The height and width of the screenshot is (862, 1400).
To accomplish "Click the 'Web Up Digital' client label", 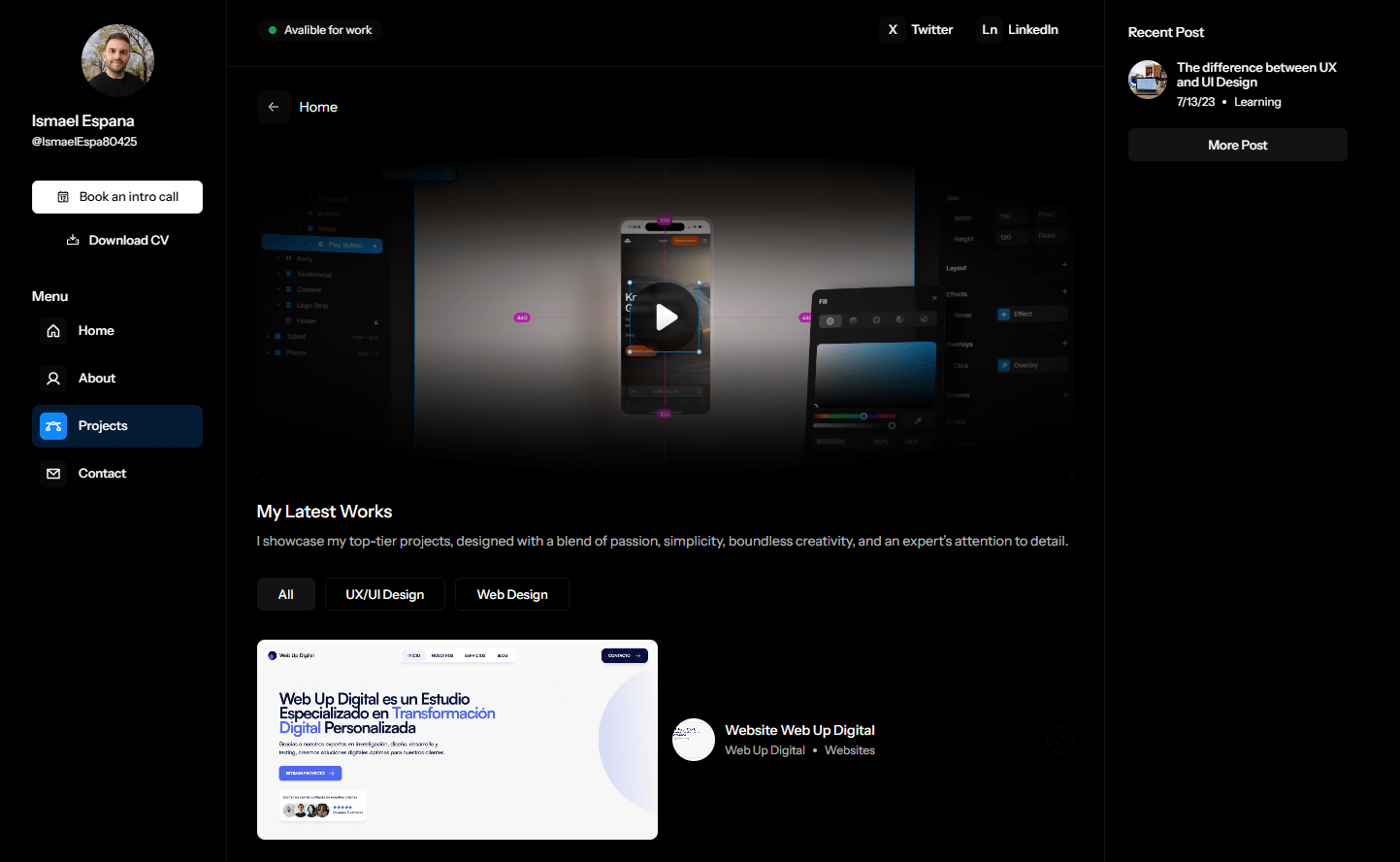I will click(x=765, y=750).
